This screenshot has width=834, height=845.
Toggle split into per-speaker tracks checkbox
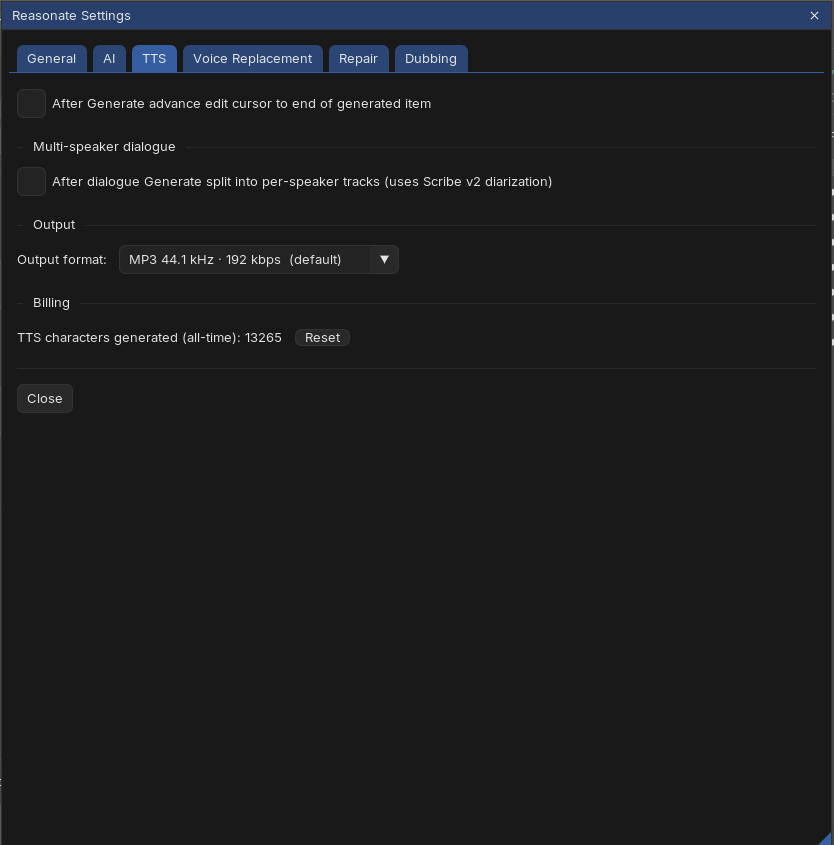pyautogui.click(x=31, y=182)
